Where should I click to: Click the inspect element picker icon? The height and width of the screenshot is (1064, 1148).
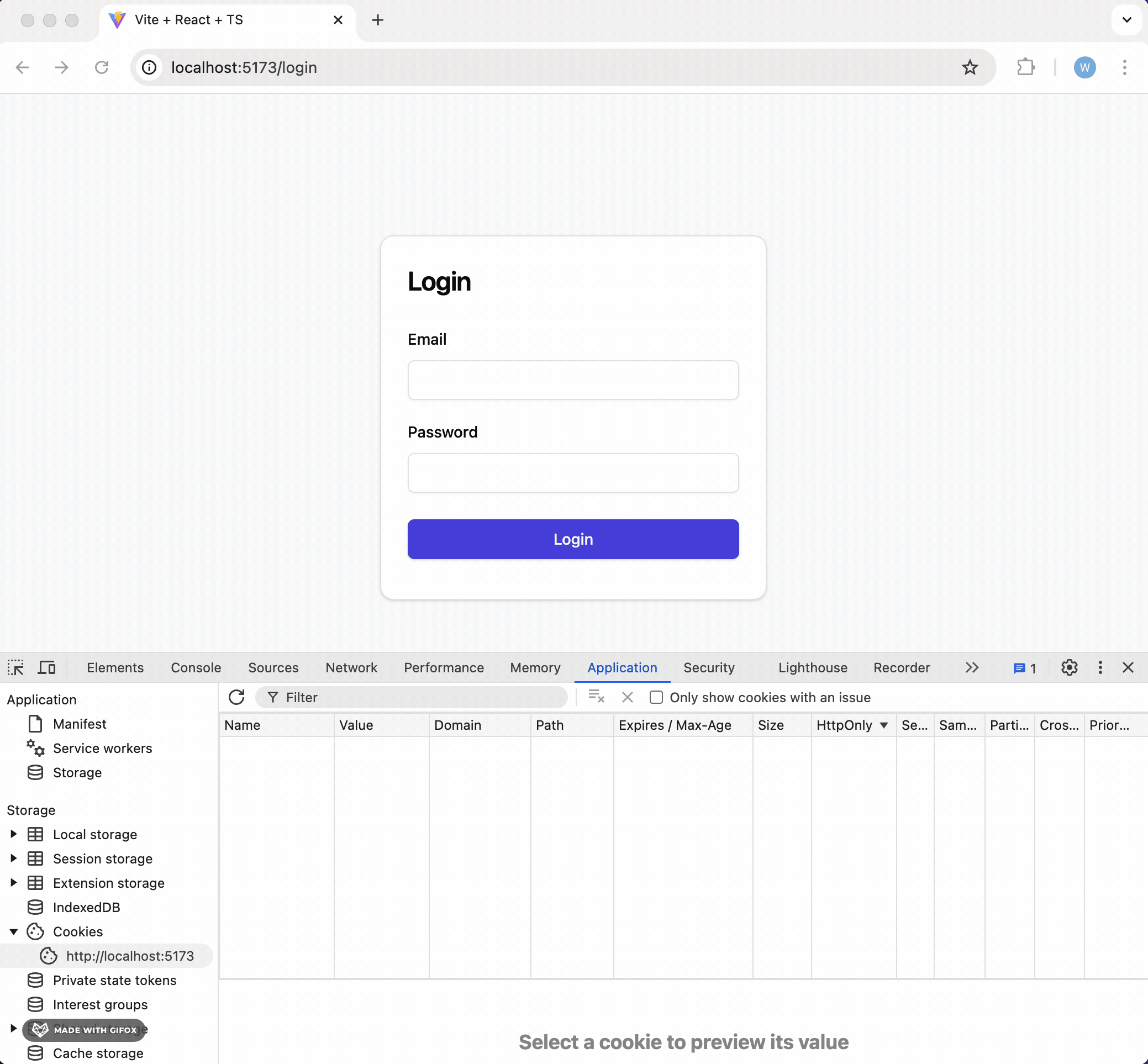coord(15,668)
